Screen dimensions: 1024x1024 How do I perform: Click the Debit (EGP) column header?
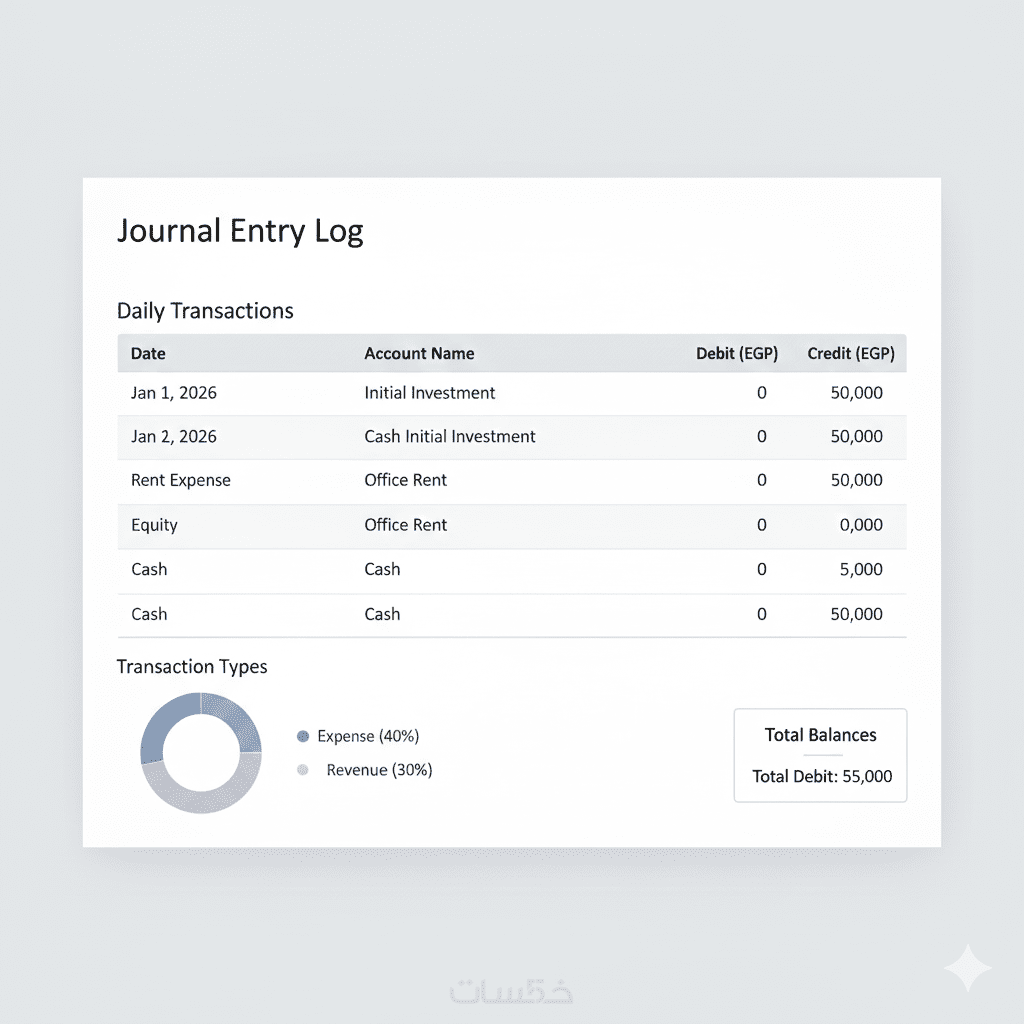tap(737, 353)
